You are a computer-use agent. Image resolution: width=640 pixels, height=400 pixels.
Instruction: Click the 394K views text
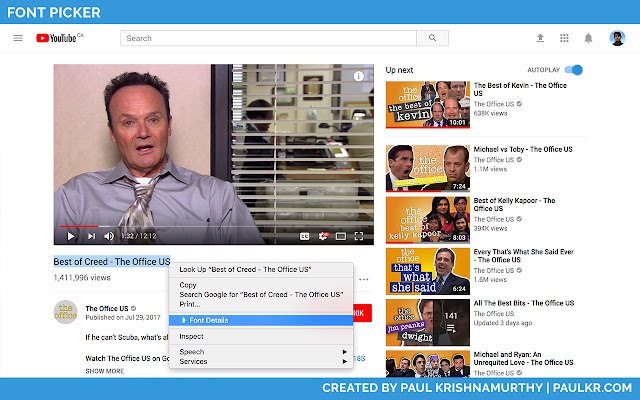click(490, 228)
